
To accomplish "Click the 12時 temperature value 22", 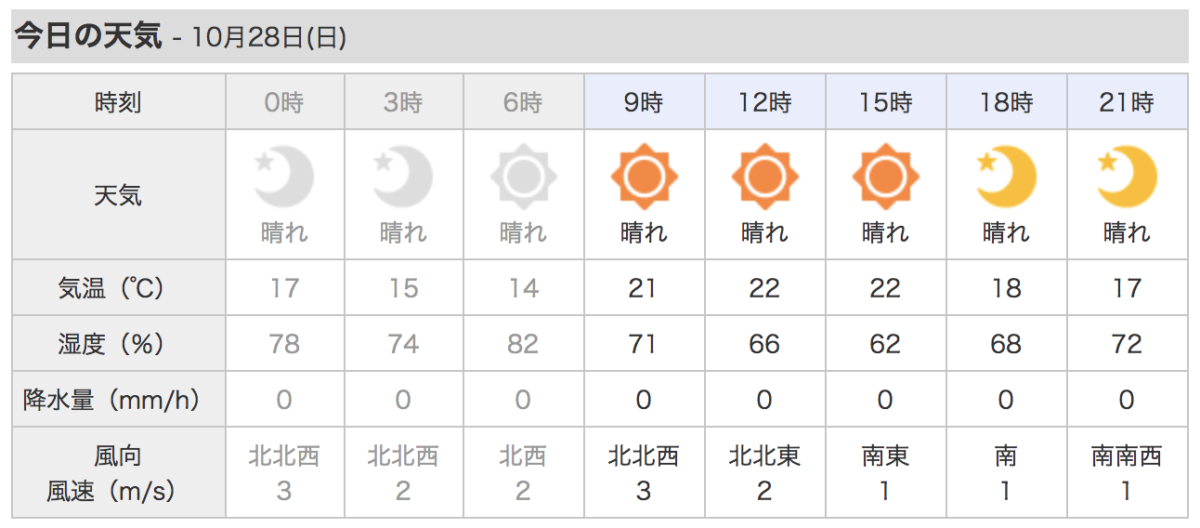I will tap(765, 288).
